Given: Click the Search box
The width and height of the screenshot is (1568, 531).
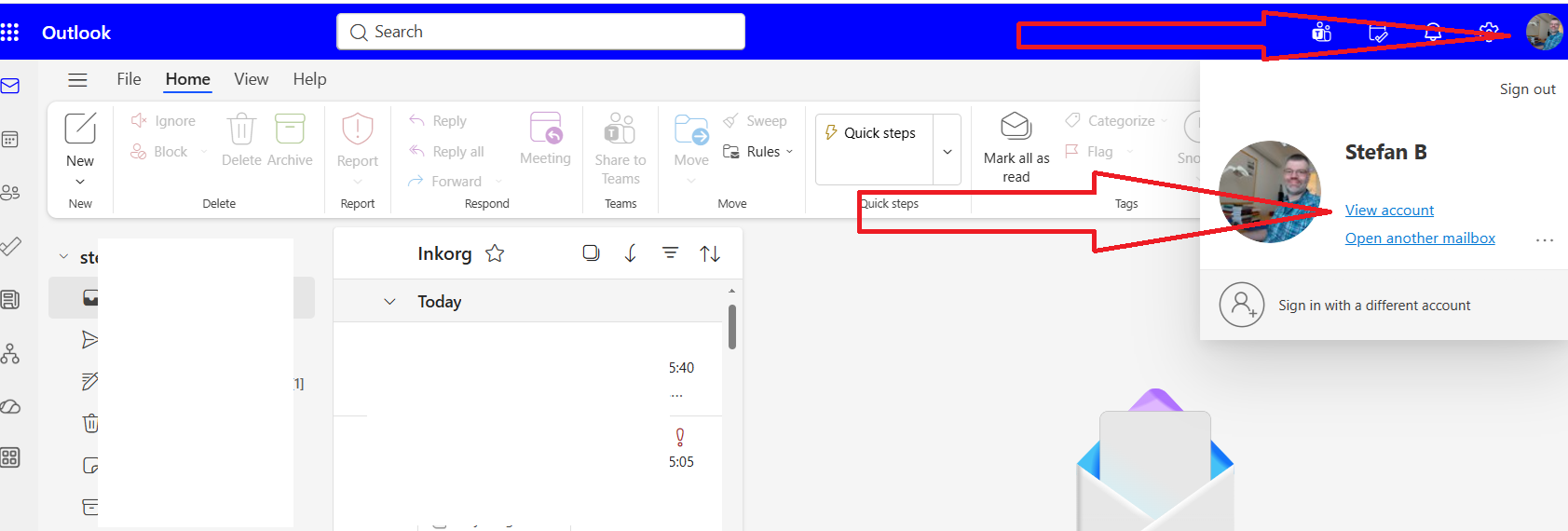Looking at the screenshot, I should (x=540, y=32).
